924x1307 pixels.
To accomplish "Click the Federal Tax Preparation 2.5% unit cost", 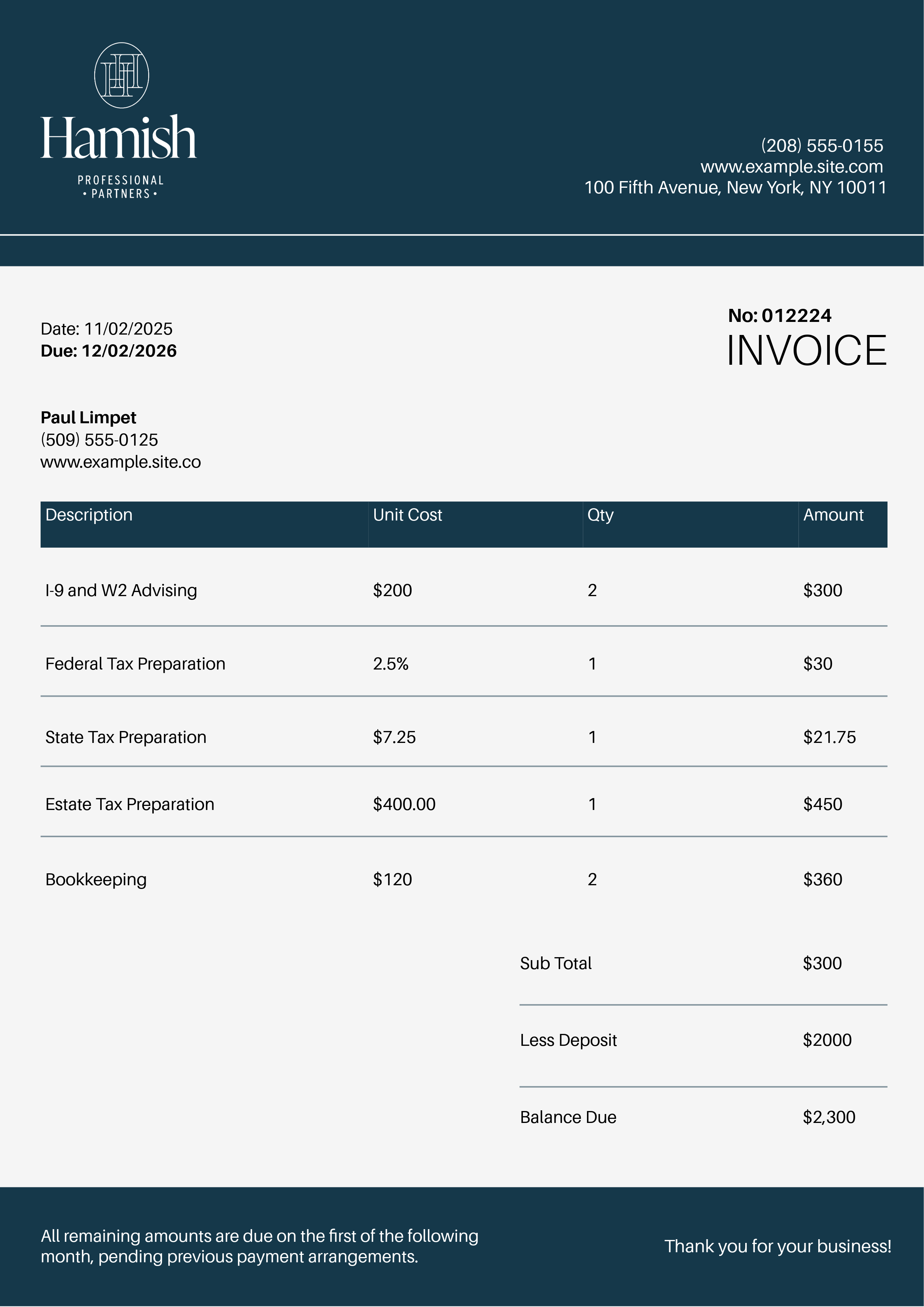I will point(391,664).
